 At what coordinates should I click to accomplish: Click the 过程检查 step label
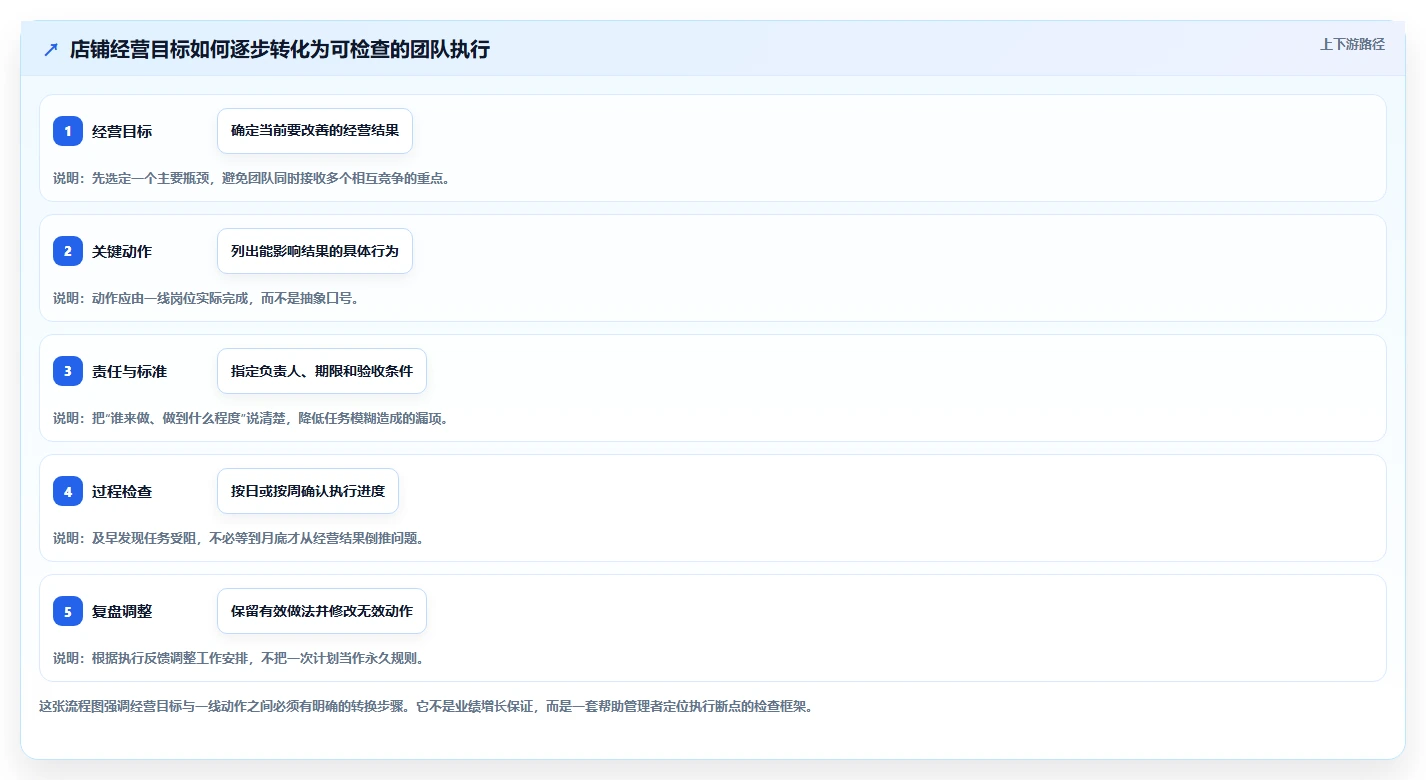click(122, 492)
